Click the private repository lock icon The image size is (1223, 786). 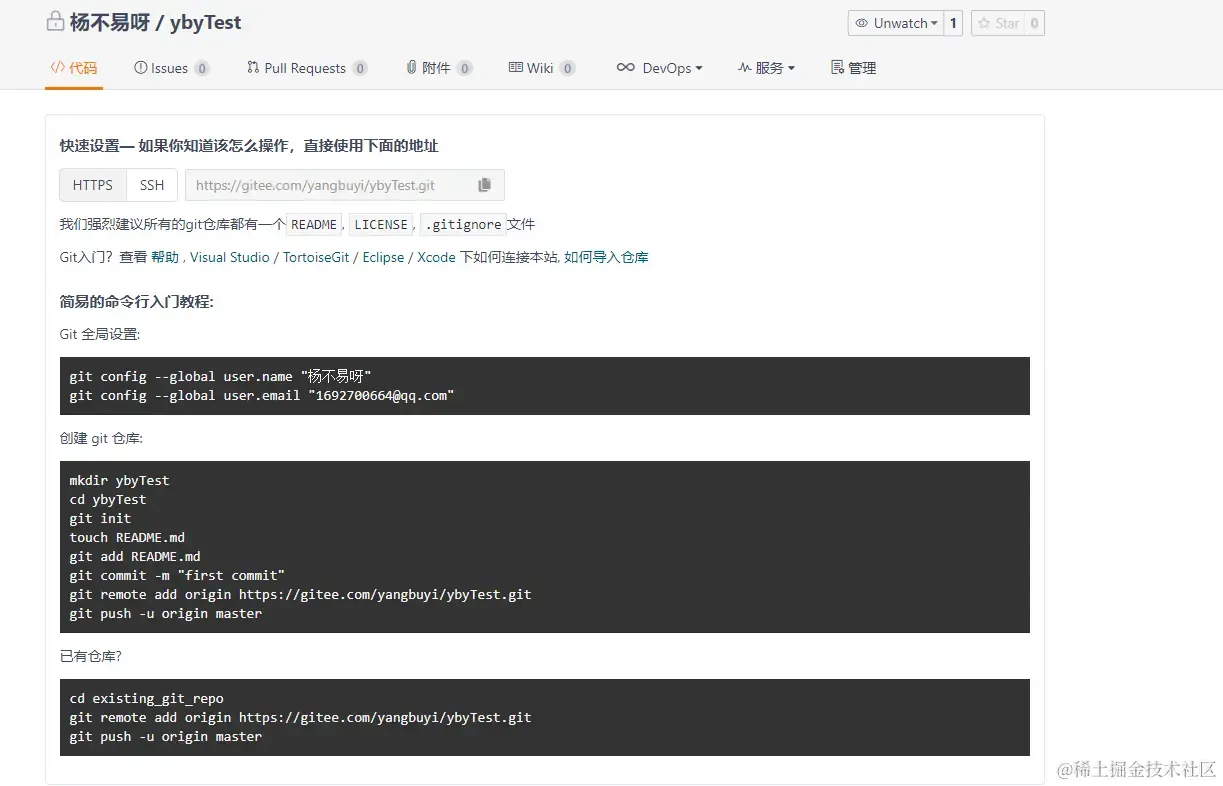55,22
